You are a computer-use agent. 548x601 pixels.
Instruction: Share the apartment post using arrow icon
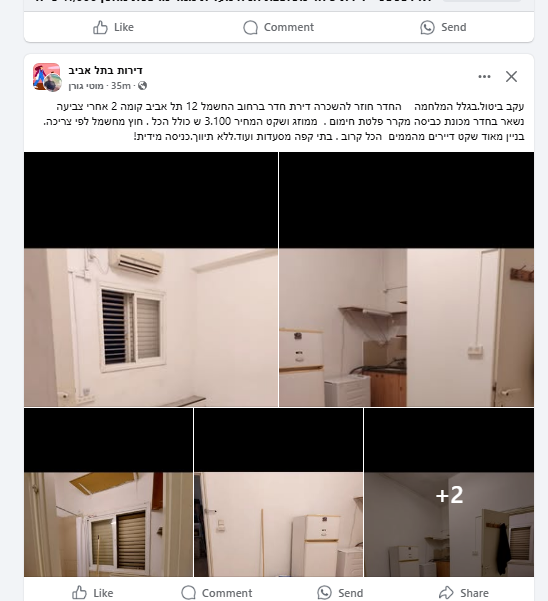click(446, 593)
